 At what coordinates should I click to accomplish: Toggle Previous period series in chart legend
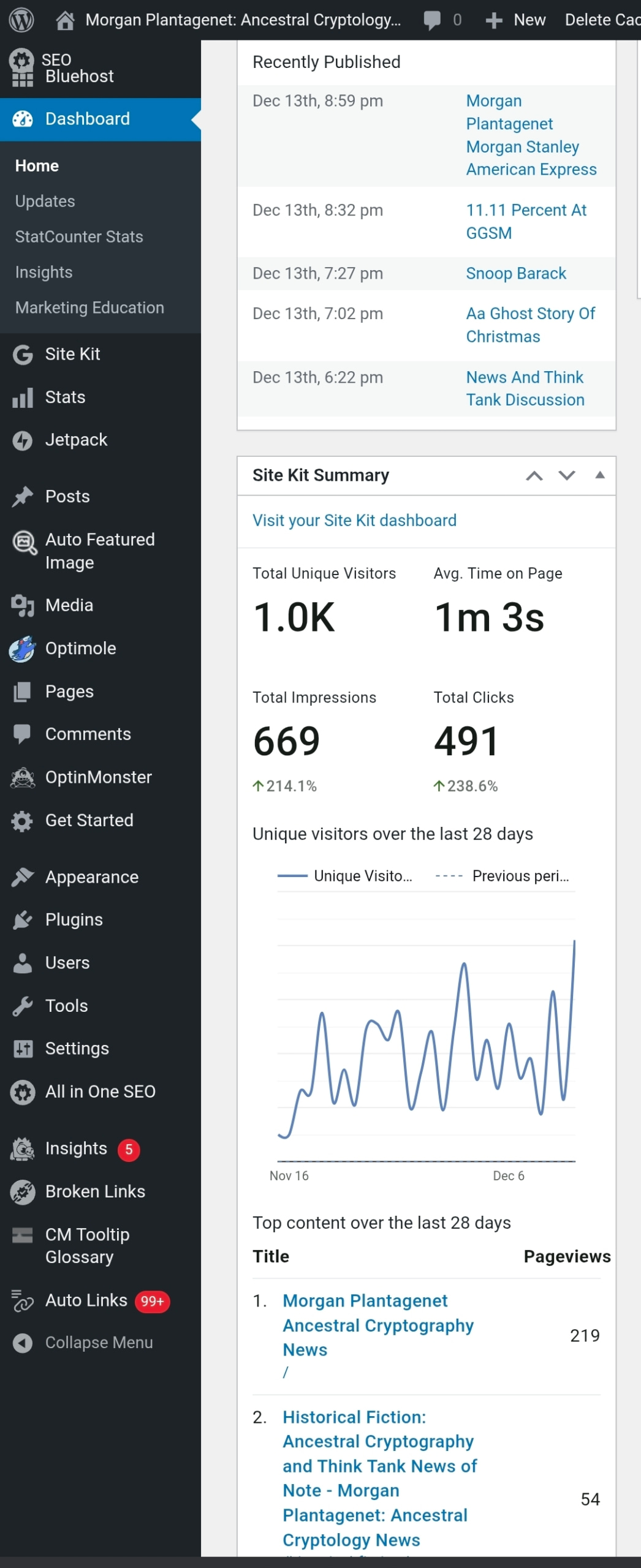pos(503,876)
